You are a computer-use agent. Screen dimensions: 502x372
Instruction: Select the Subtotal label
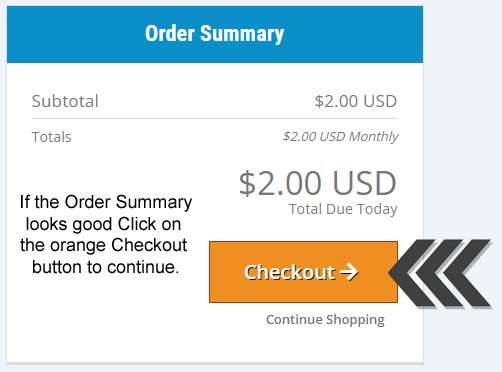tap(65, 101)
